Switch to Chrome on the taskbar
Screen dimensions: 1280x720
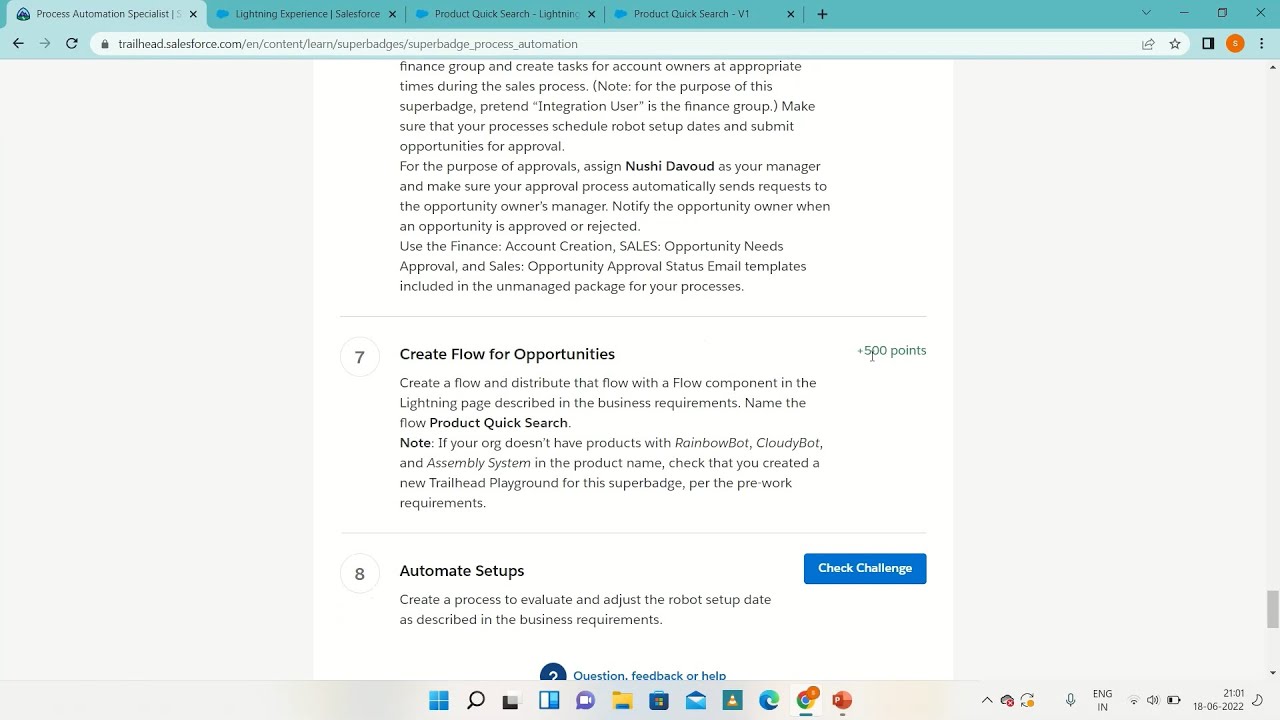click(806, 700)
